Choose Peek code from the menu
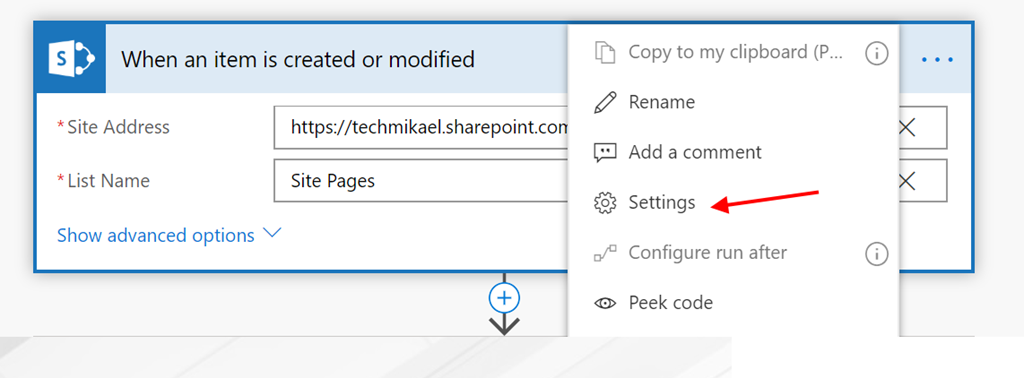Viewport: 1024px width, 378px height. coord(733,304)
